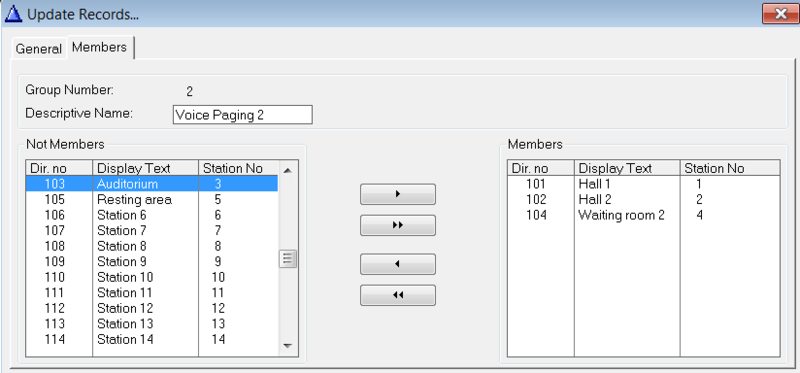800x373 pixels.
Task: Select Station 11 in Not Members list
Action: (152, 293)
